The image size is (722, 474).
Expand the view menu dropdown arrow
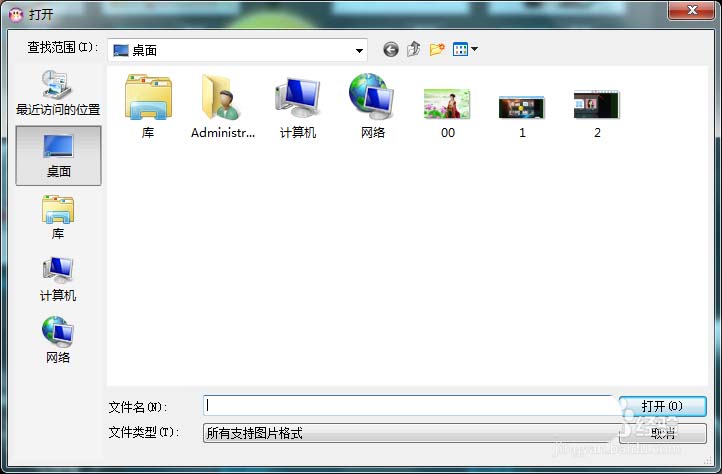(x=474, y=49)
